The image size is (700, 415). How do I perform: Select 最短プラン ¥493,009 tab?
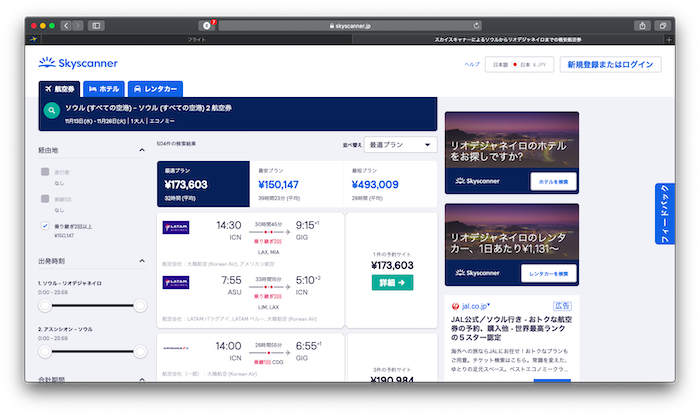pos(390,184)
